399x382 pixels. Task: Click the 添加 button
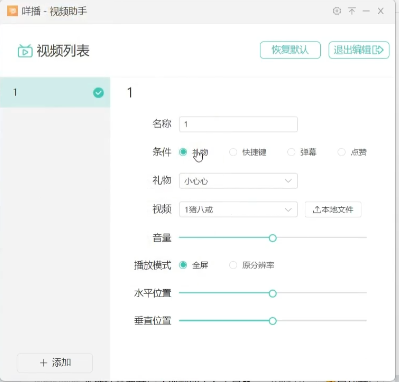click(x=55, y=363)
